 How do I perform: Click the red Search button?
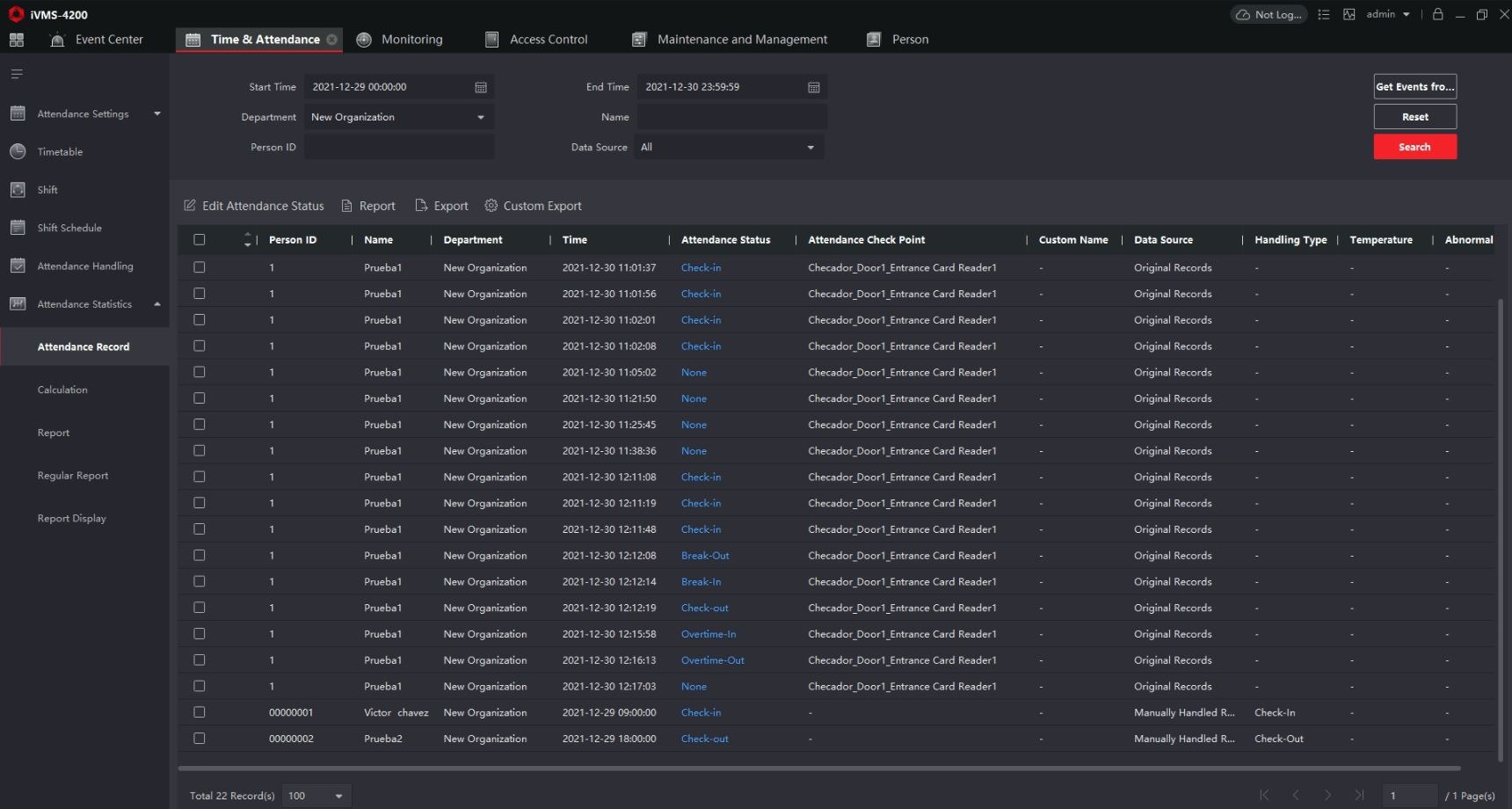click(1415, 147)
